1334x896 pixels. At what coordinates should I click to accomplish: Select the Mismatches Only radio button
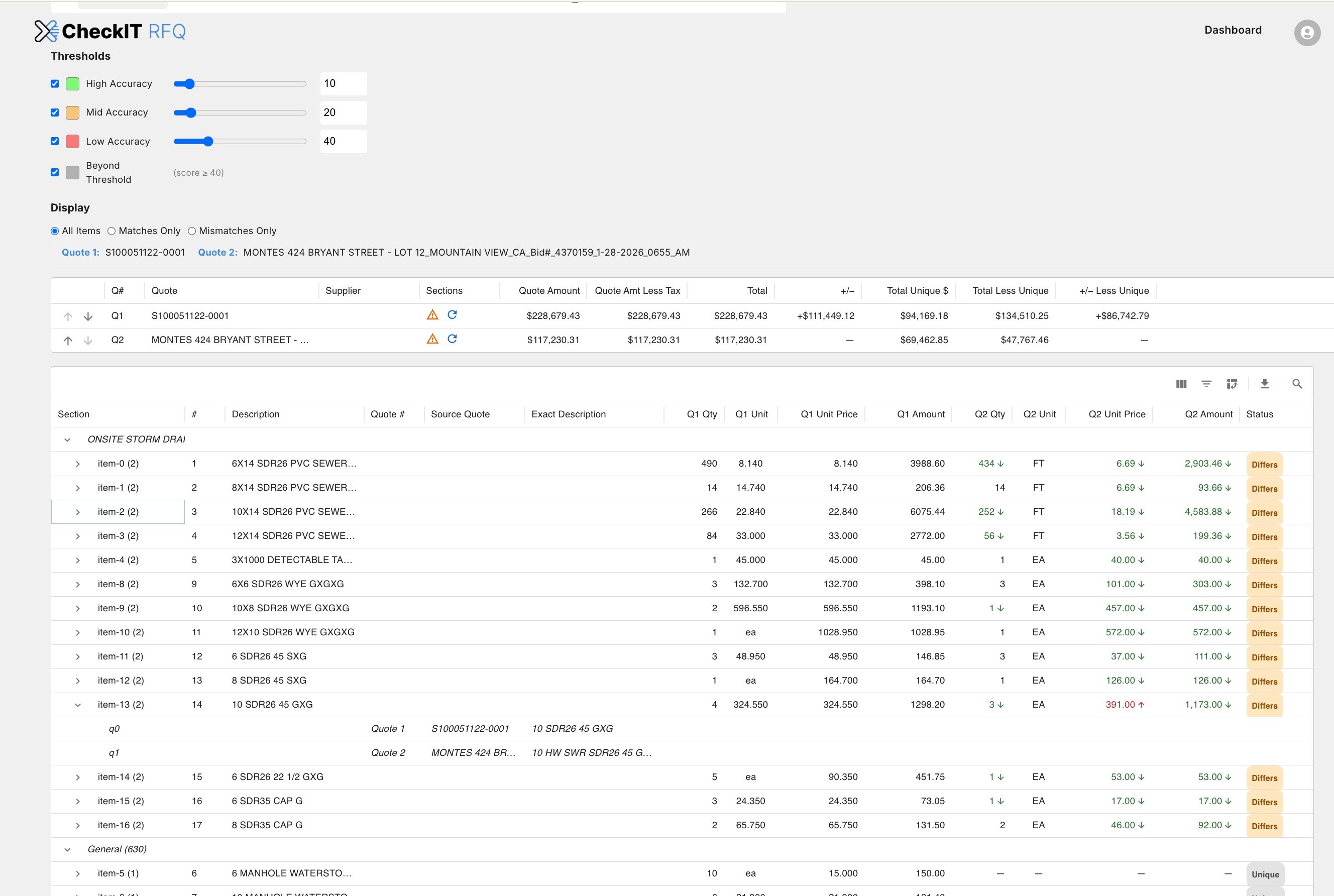coord(192,231)
